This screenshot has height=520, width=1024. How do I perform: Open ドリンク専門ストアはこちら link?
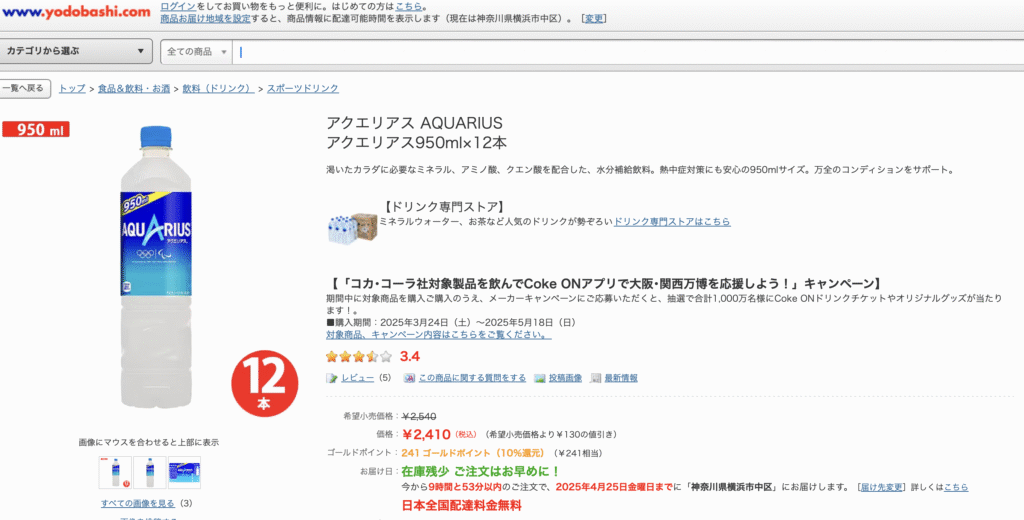click(672, 221)
